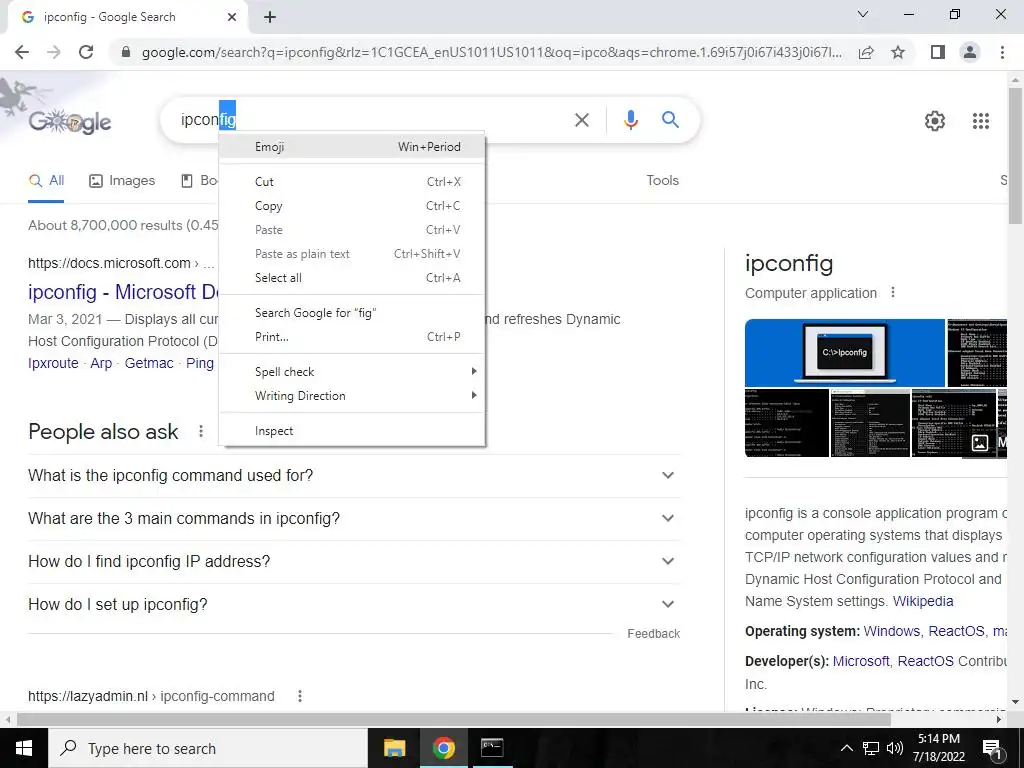Click the Chrome address bar URL
The image size is (1024, 768).
pos(491,52)
